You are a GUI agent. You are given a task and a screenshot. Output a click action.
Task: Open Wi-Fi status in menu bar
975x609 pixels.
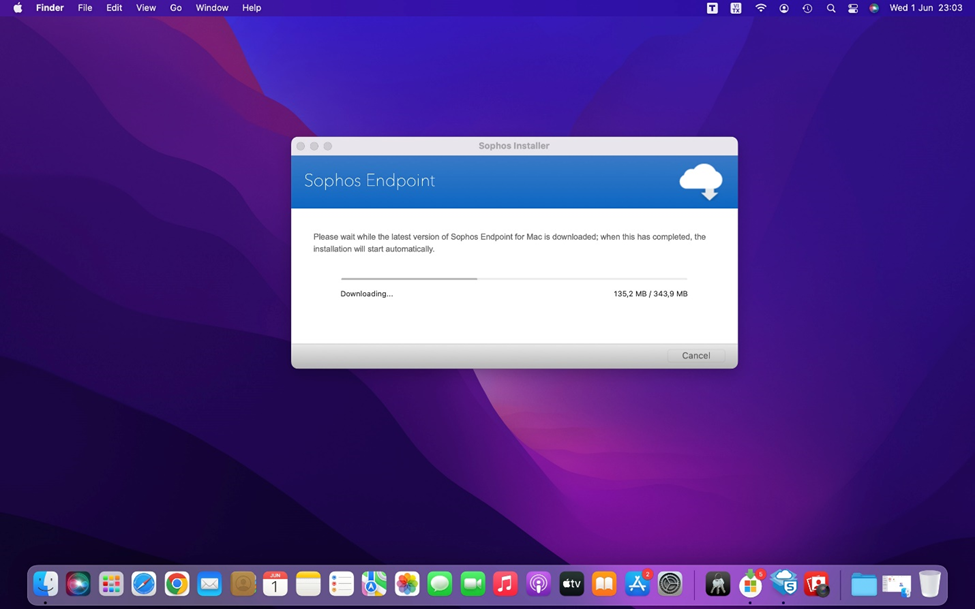coord(760,8)
